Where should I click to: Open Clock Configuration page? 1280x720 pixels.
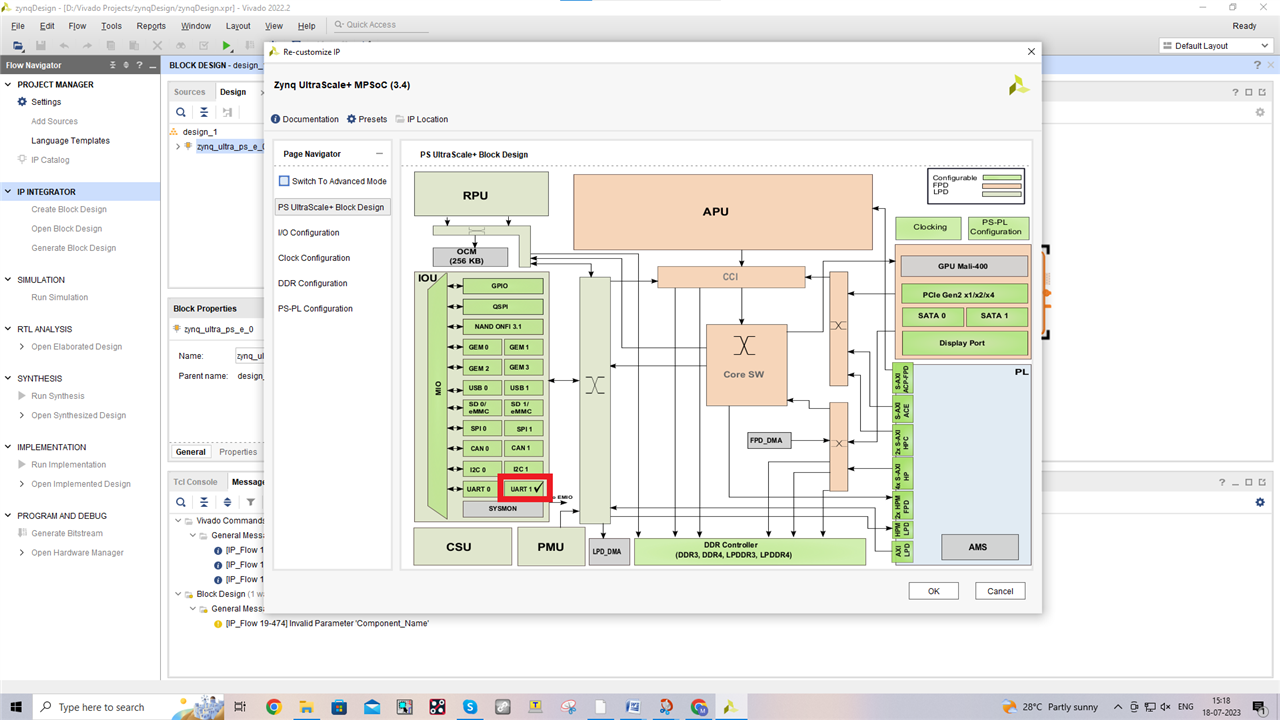click(x=314, y=258)
